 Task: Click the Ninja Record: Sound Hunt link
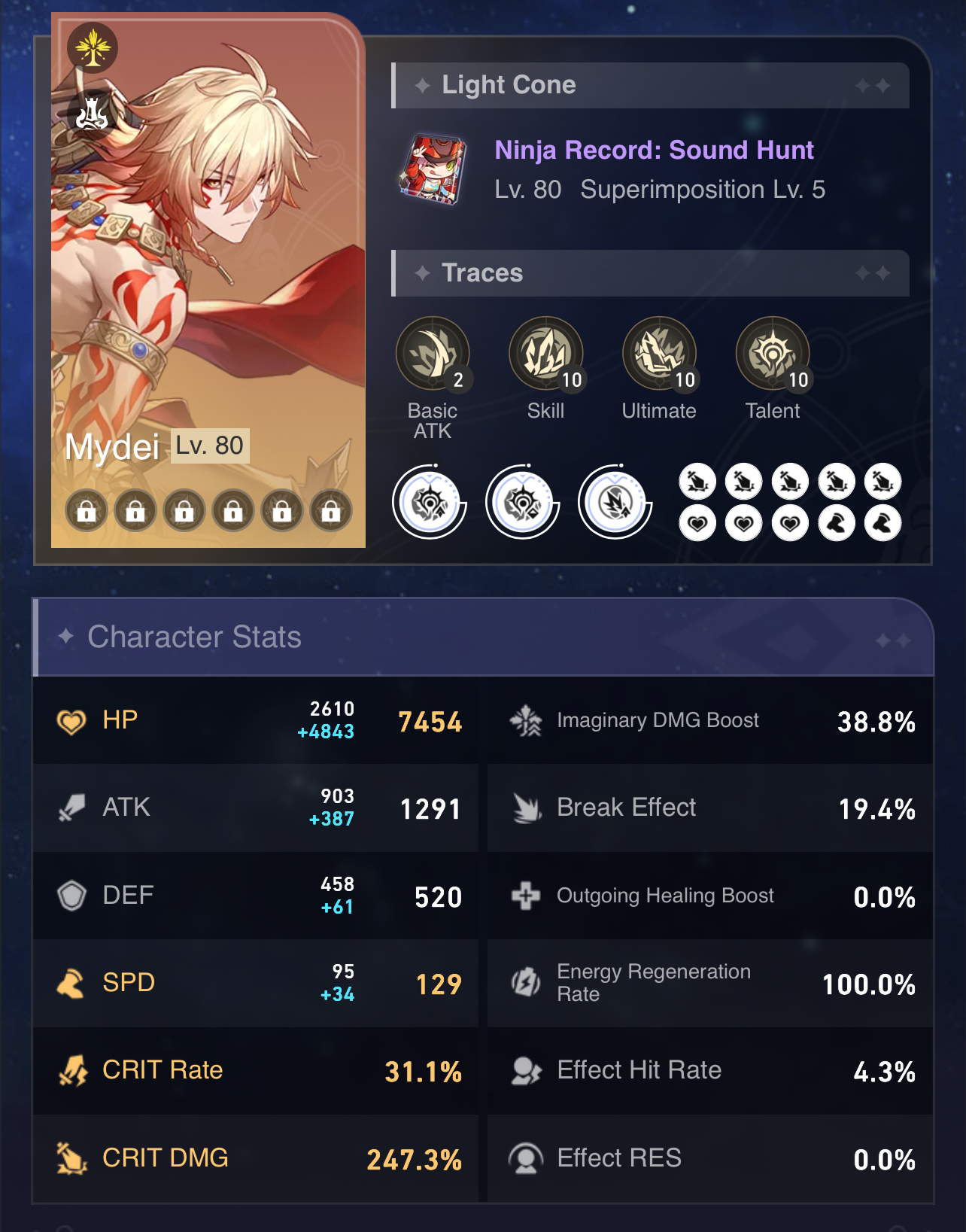[654, 150]
